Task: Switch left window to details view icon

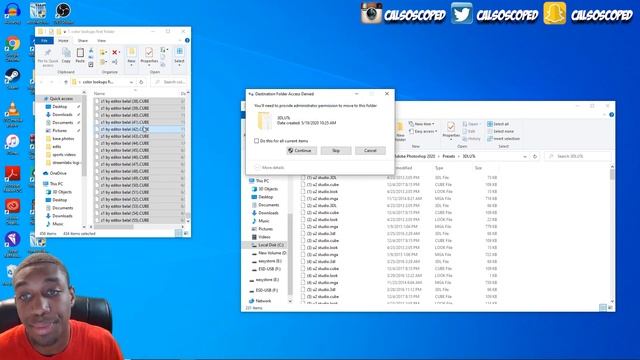Action: click(178, 233)
